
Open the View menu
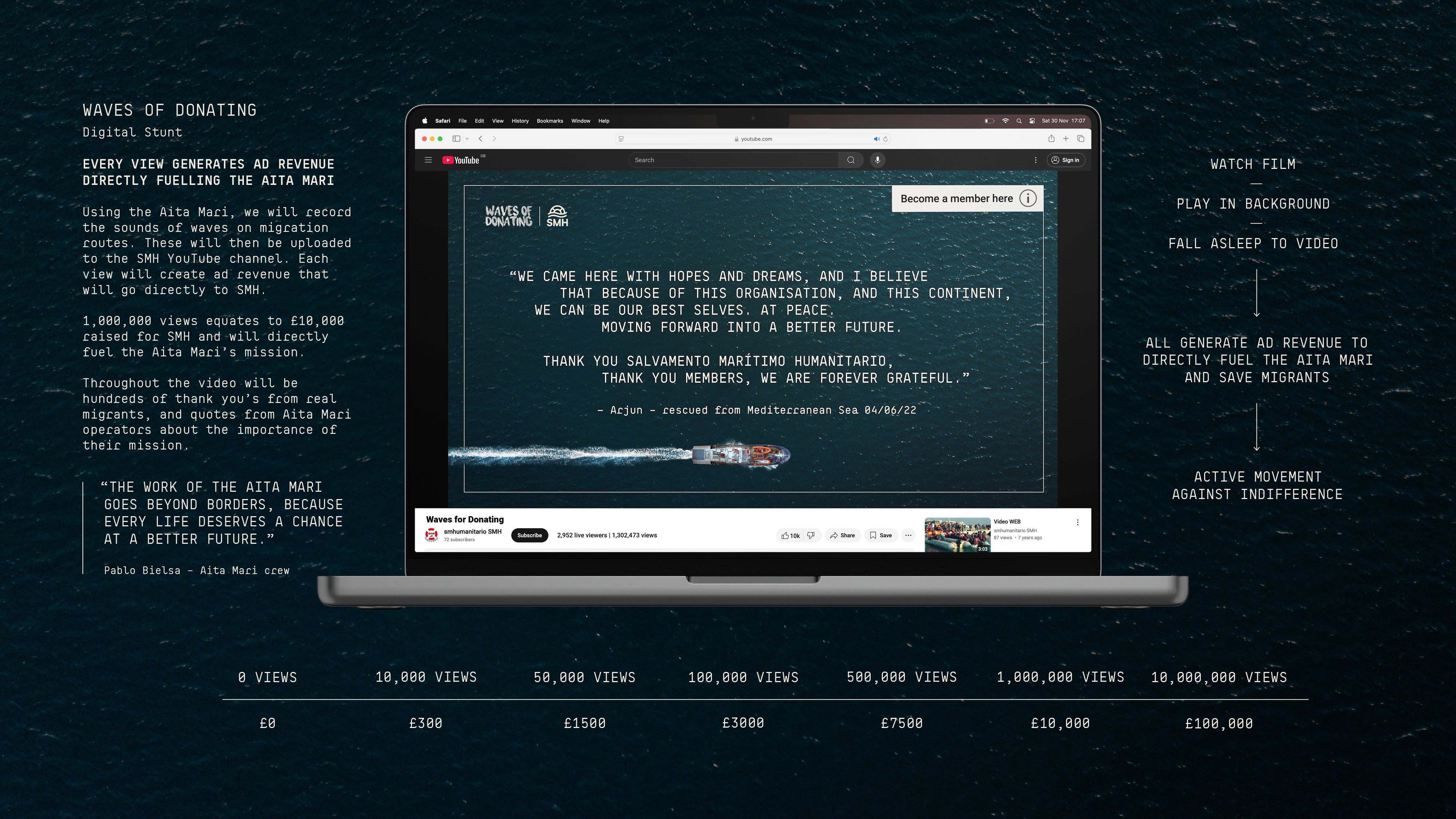[497, 121]
